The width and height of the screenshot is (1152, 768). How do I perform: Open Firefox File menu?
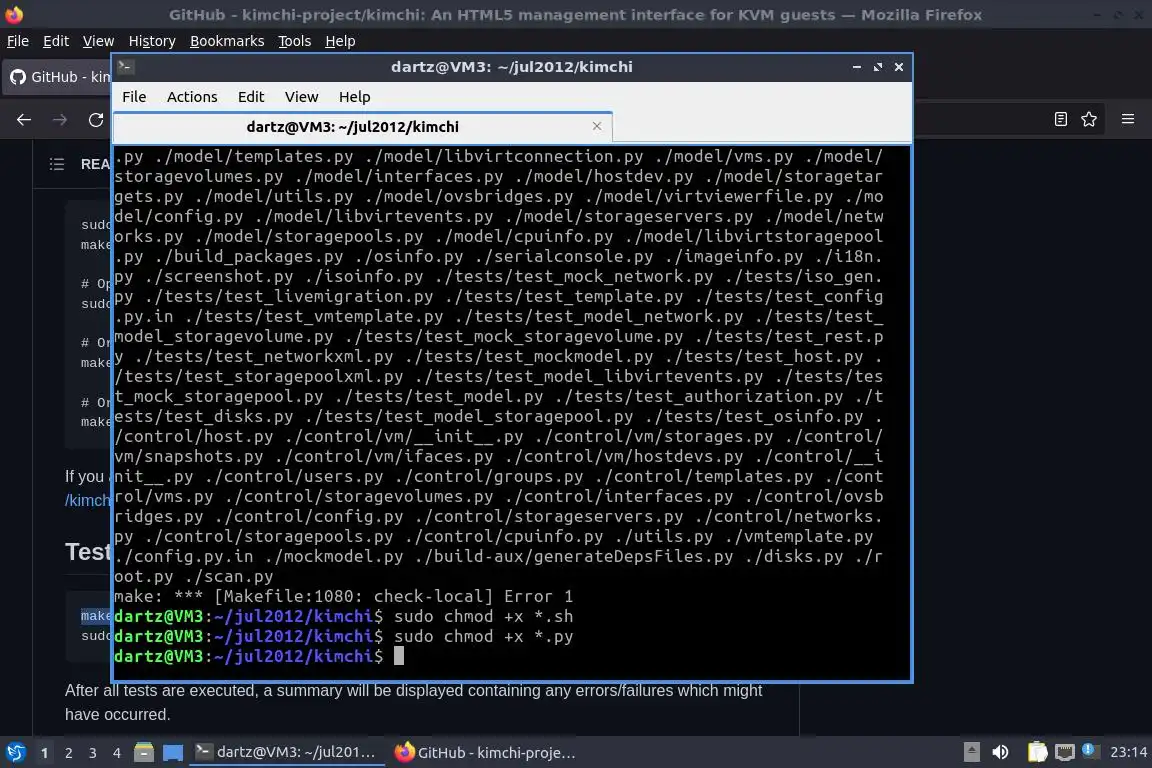pyautogui.click(x=18, y=41)
